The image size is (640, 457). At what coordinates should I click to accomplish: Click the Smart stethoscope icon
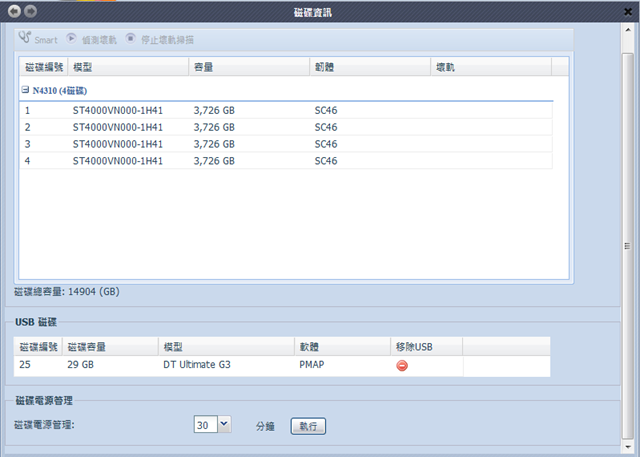click(x=24, y=37)
